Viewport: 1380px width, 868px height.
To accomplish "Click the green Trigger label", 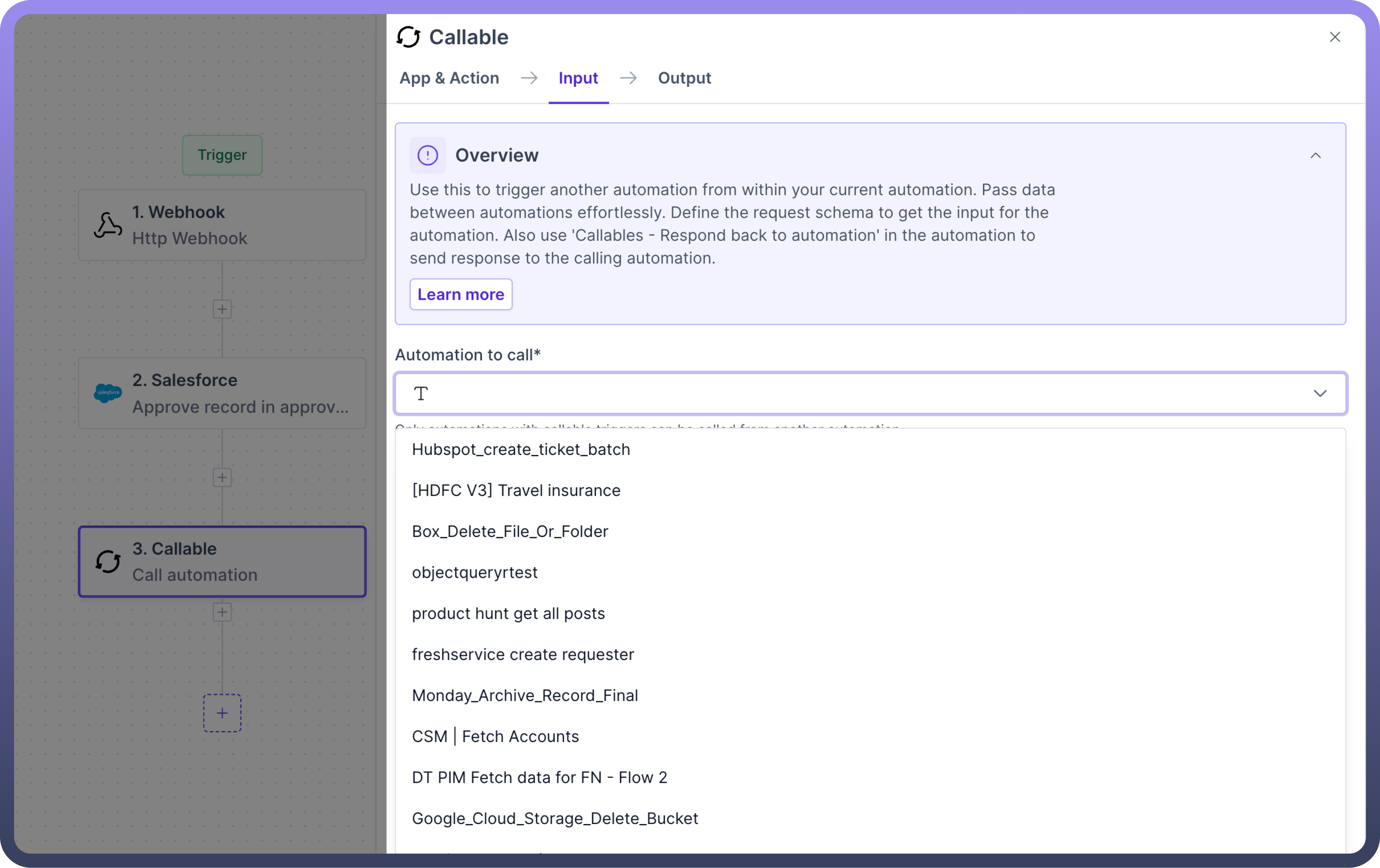I will 222,155.
